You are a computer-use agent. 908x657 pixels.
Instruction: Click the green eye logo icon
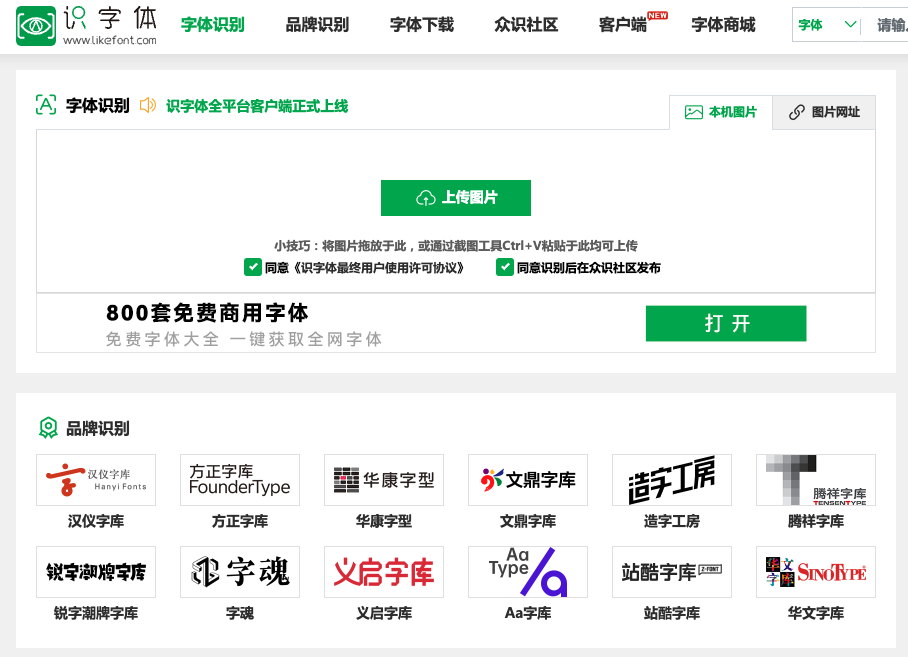36,25
